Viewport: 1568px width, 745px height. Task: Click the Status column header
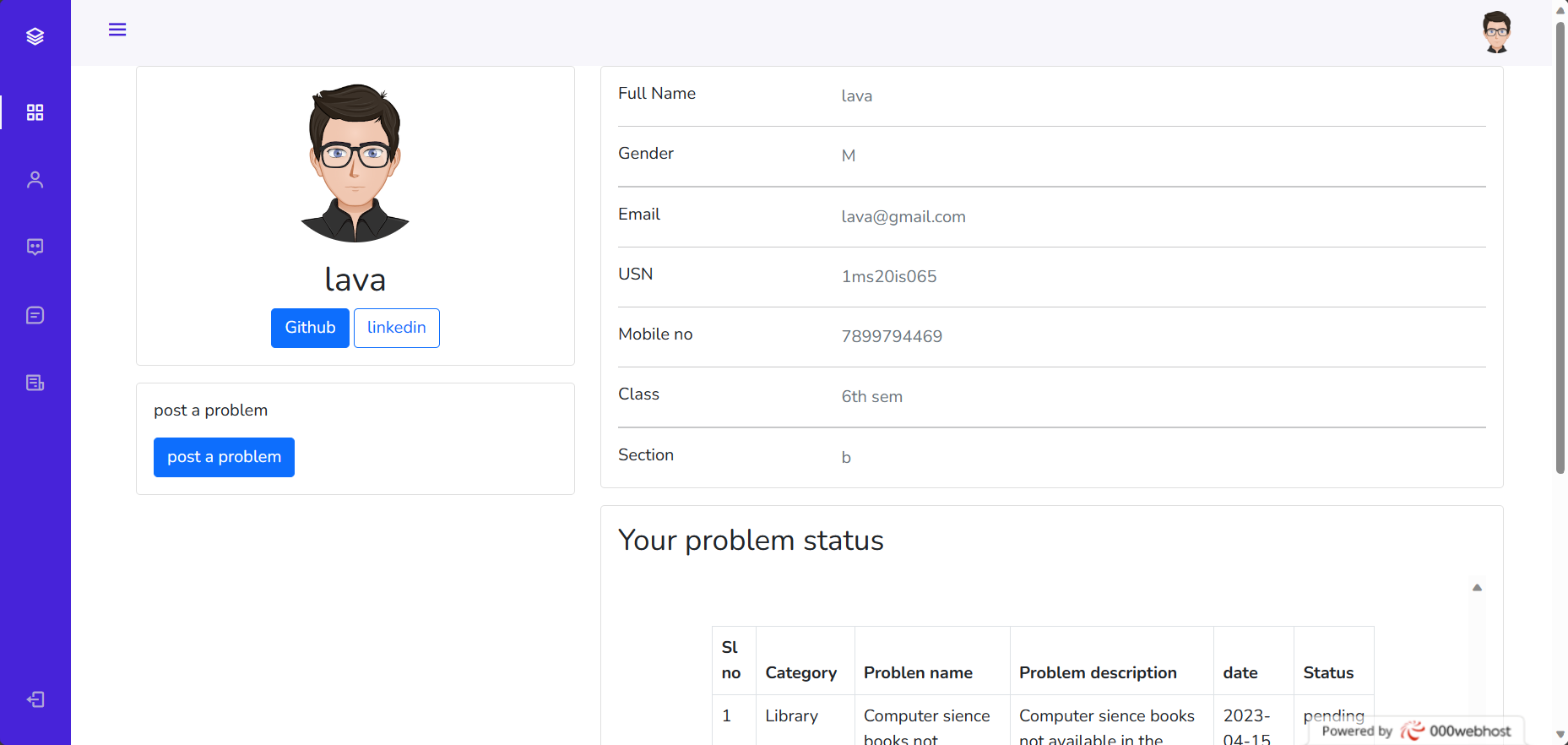(1328, 672)
